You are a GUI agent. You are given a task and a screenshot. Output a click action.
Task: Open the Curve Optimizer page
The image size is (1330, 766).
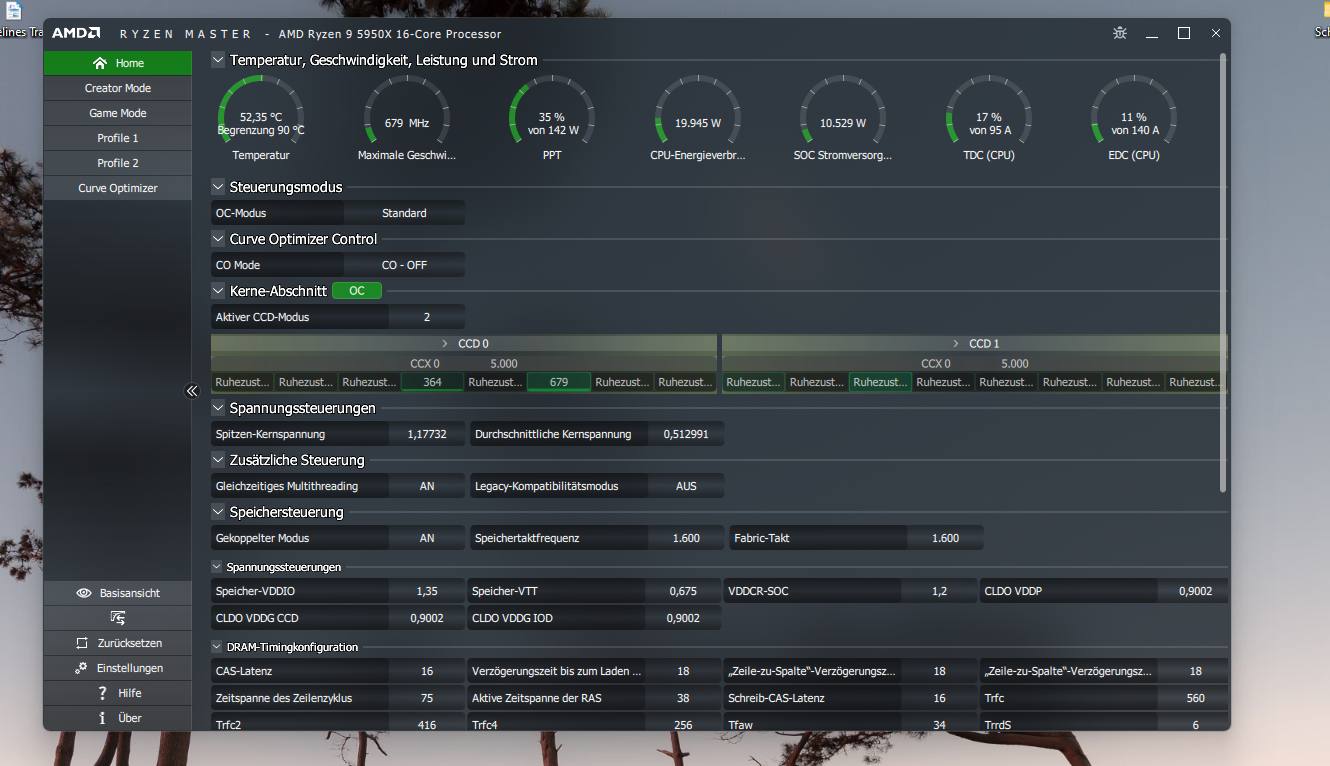point(118,188)
